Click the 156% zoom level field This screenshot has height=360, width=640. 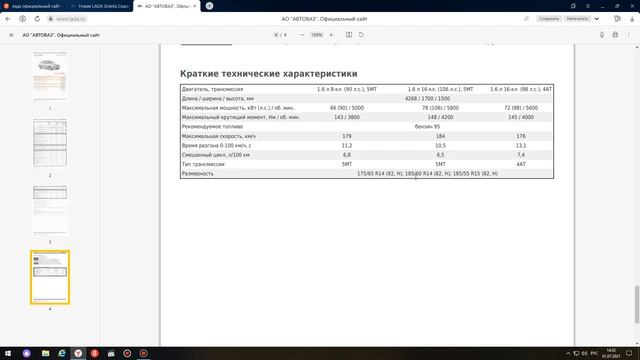click(316, 35)
